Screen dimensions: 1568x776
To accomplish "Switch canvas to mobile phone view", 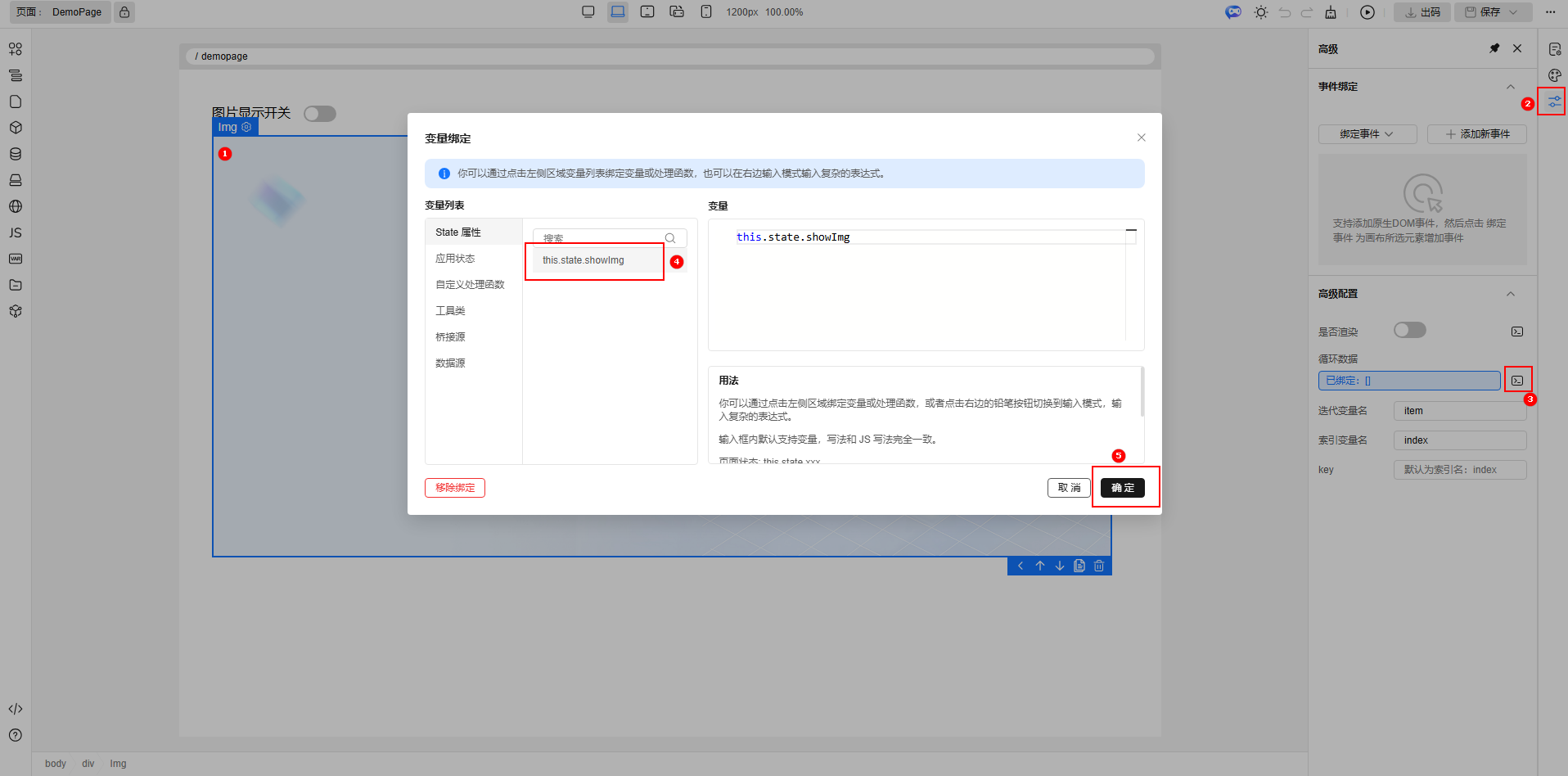I will (705, 11).
